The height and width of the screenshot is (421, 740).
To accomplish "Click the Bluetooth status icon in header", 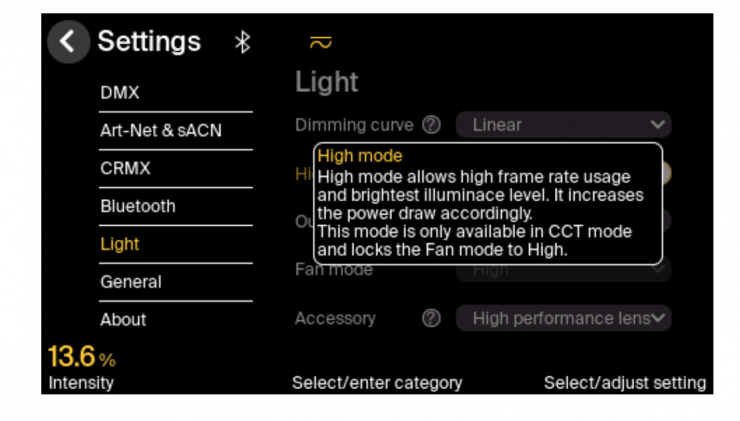I will (x=242, y=42).
